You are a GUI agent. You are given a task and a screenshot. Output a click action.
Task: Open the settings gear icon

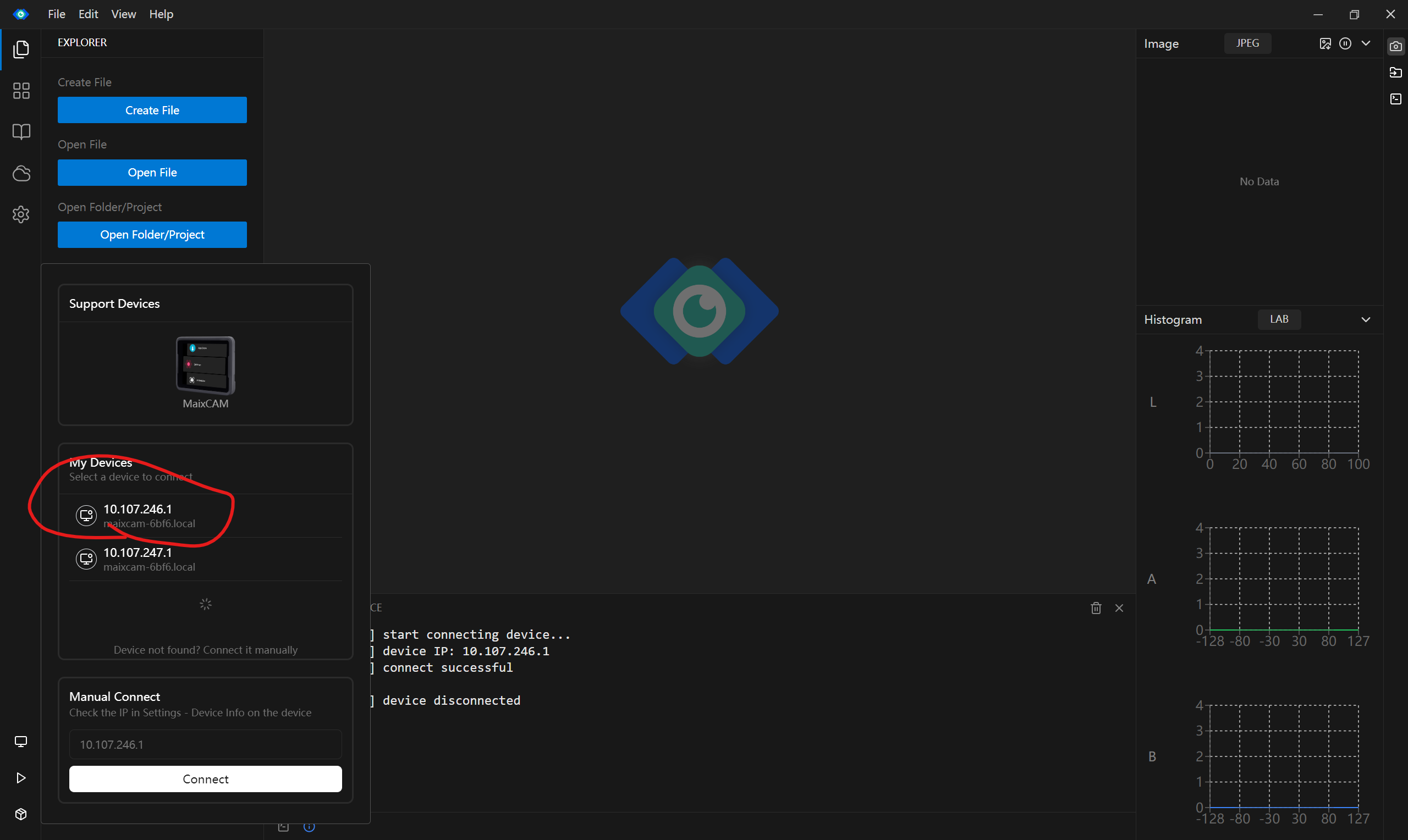[21, 214]
